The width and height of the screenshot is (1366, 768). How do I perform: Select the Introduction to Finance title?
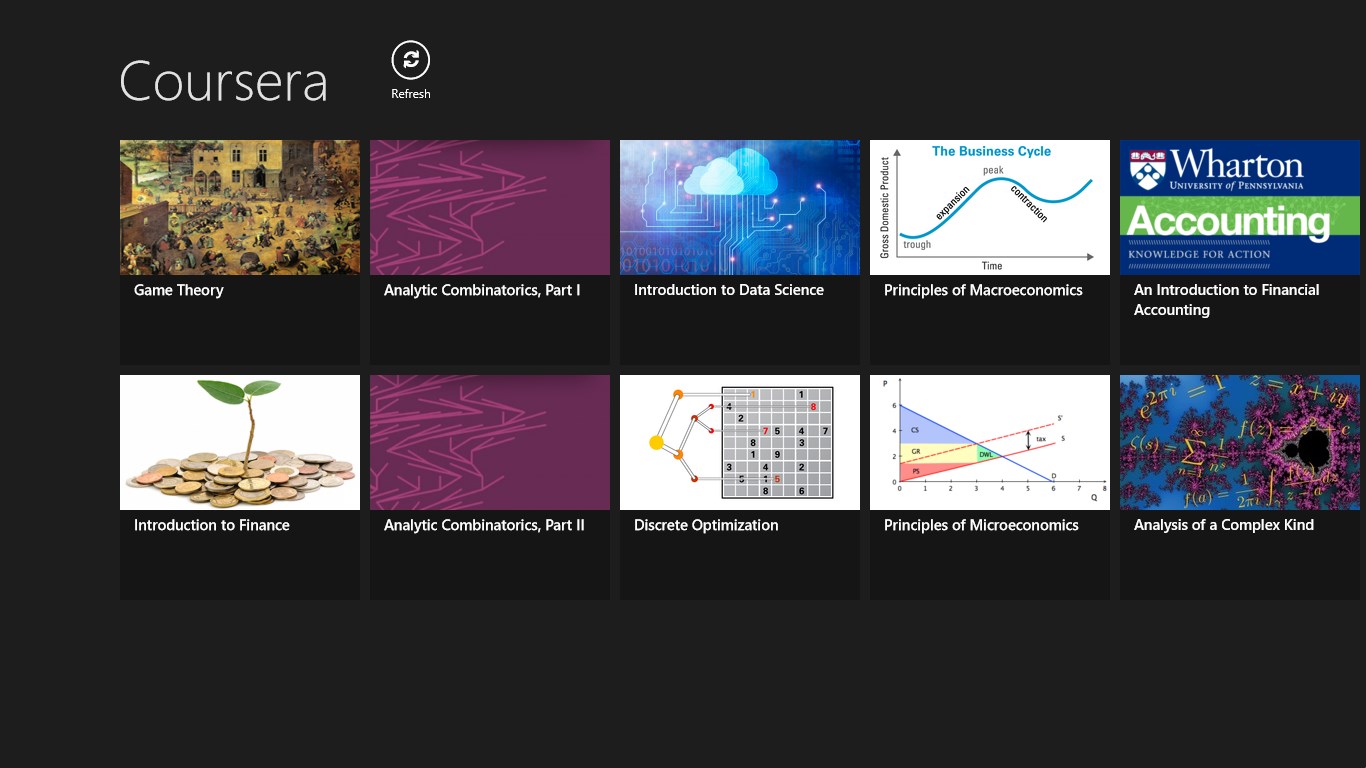[212, 525]
